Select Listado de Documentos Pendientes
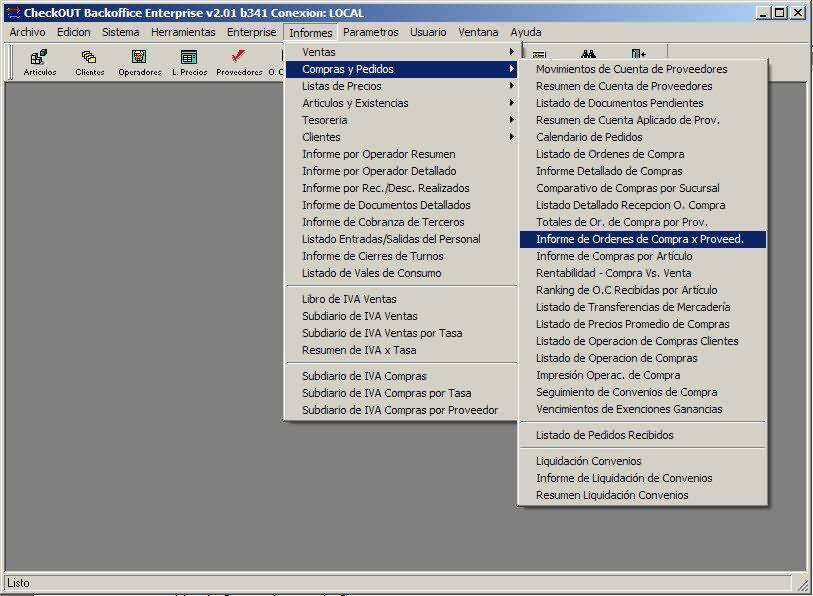 coord(643,103)
